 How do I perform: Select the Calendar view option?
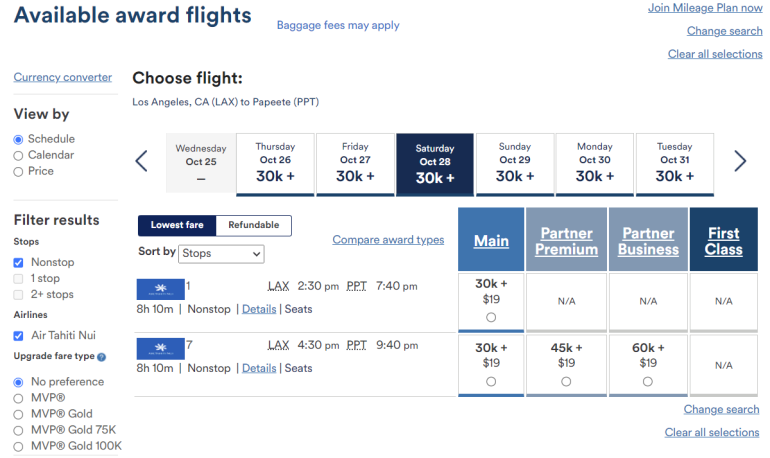(19, 155)
